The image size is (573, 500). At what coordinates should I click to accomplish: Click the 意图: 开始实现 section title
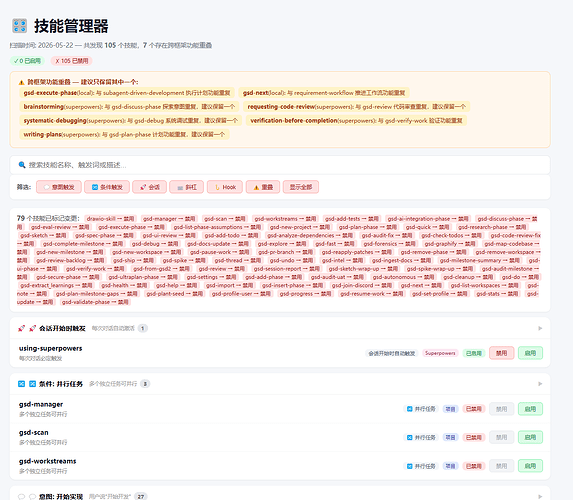[x=61, y=496]
